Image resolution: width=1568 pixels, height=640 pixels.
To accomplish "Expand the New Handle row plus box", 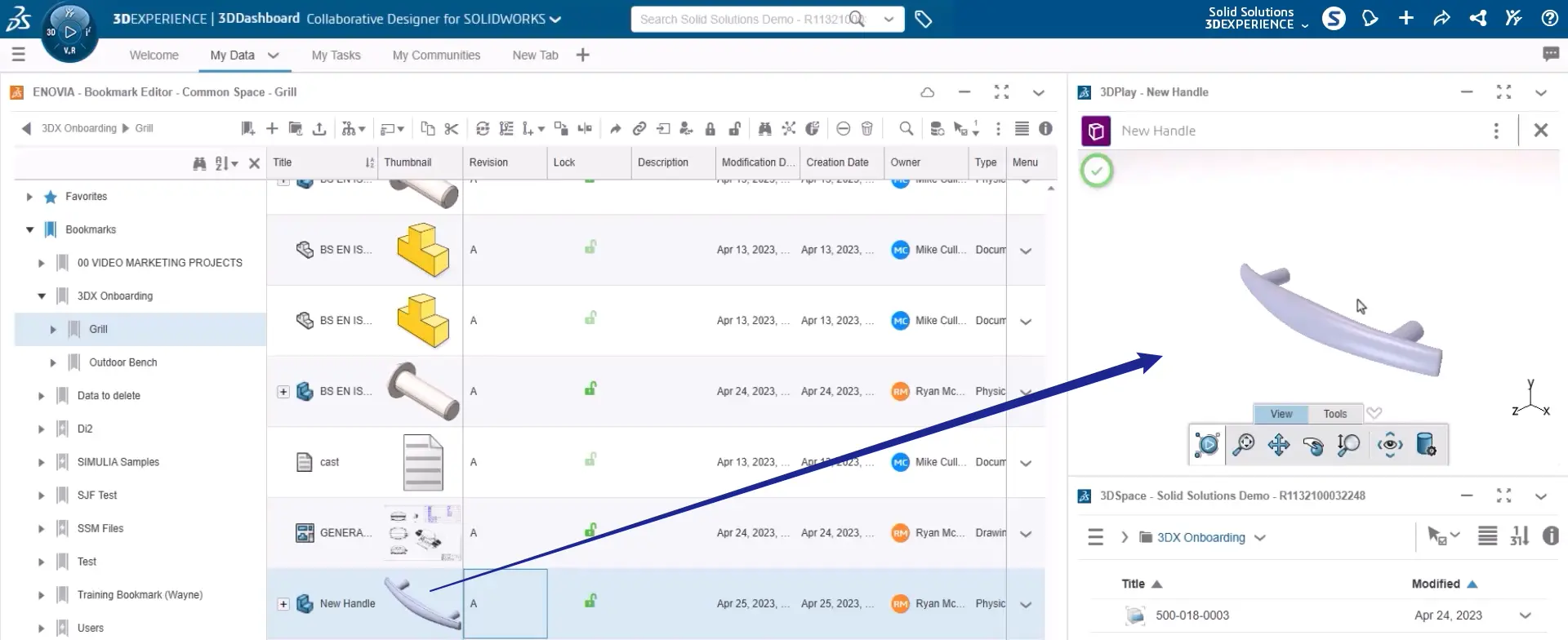I will [283, 604].
